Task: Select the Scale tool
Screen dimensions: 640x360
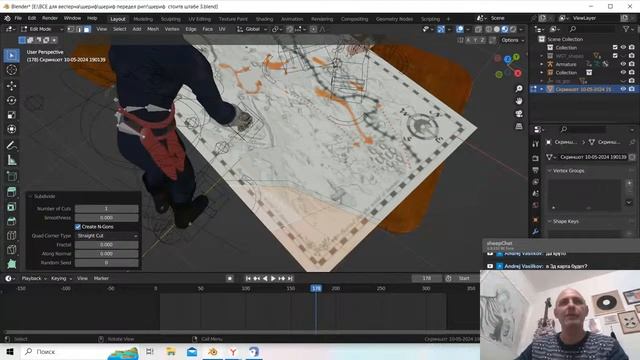Action: click(11, 115)
